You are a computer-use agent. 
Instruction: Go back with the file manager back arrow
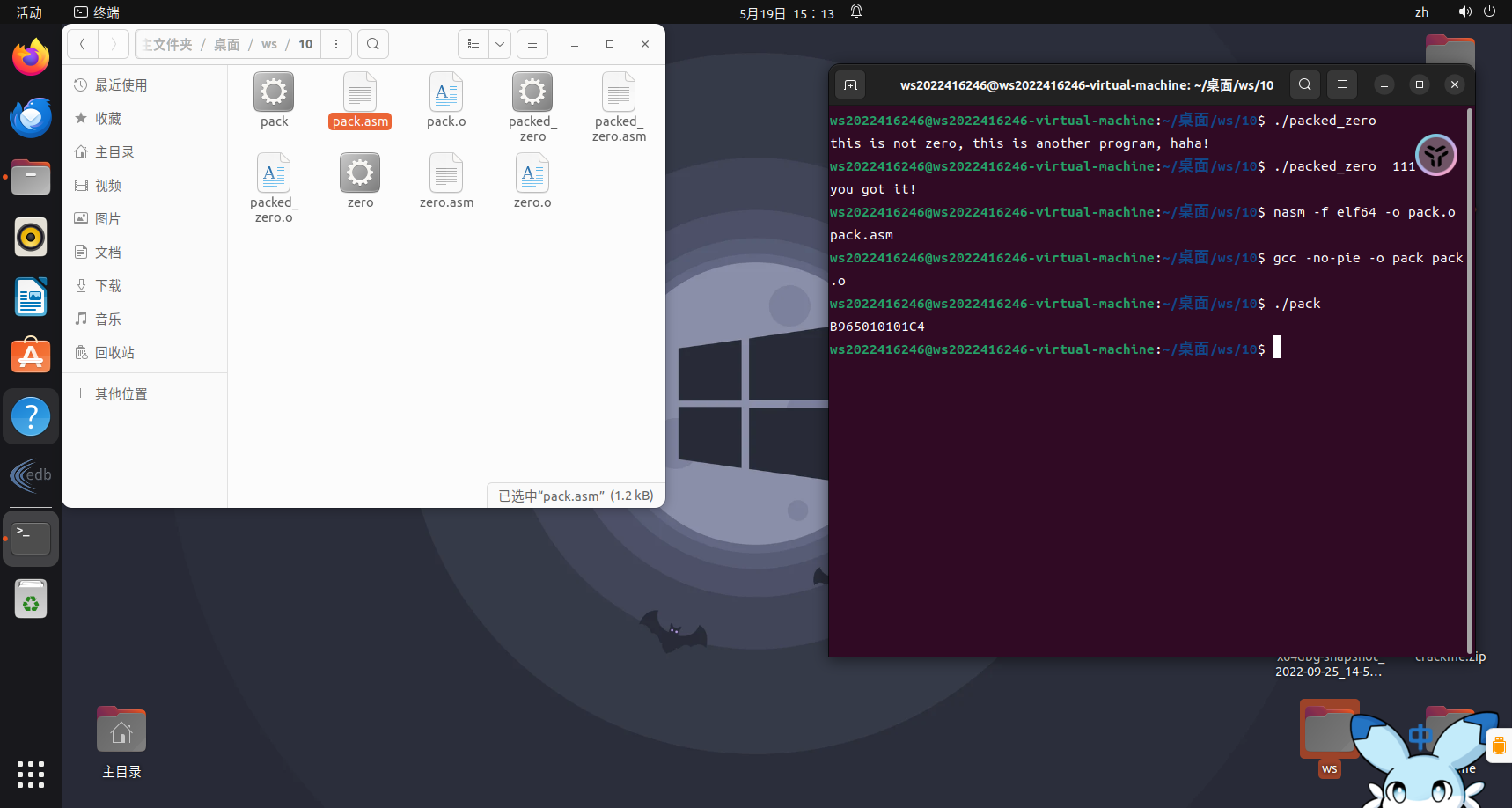[83, 44]
